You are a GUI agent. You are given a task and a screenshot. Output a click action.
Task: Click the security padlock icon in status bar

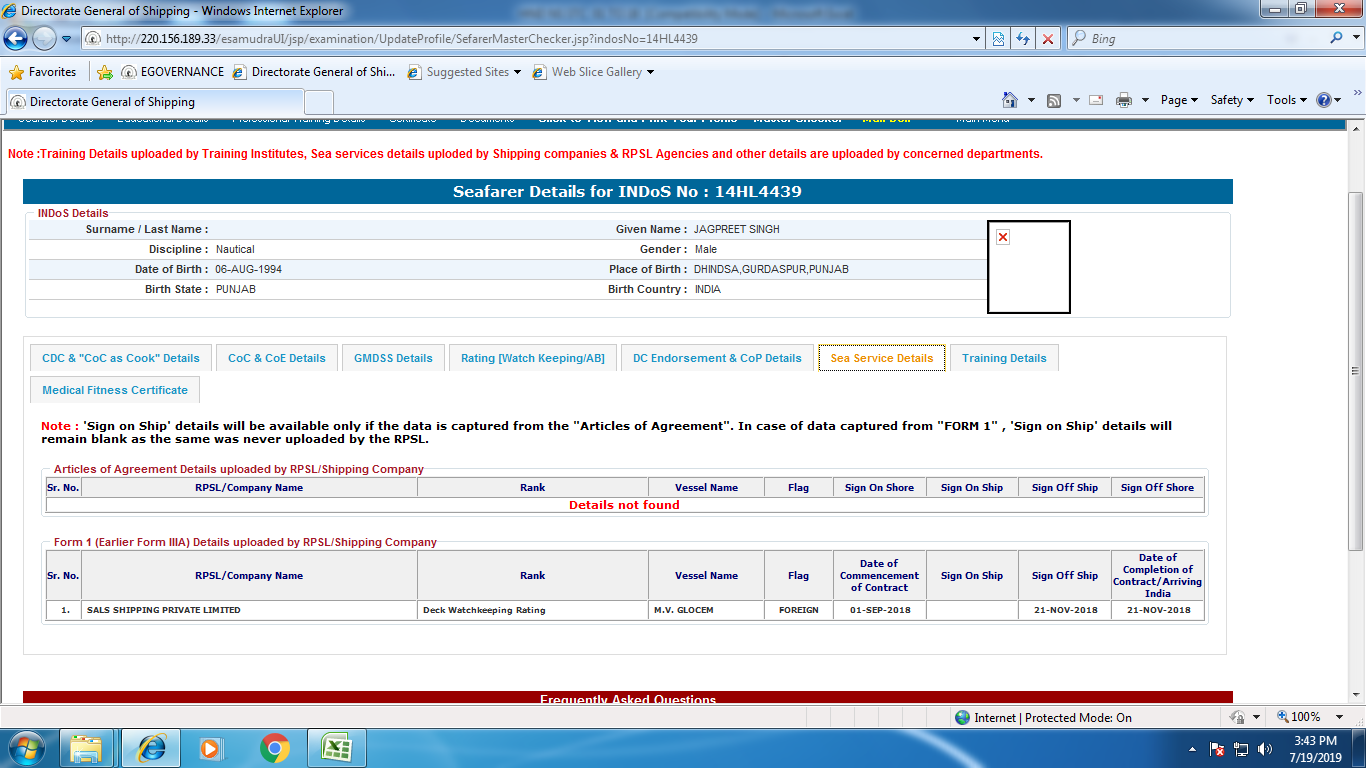[1237, 717]
